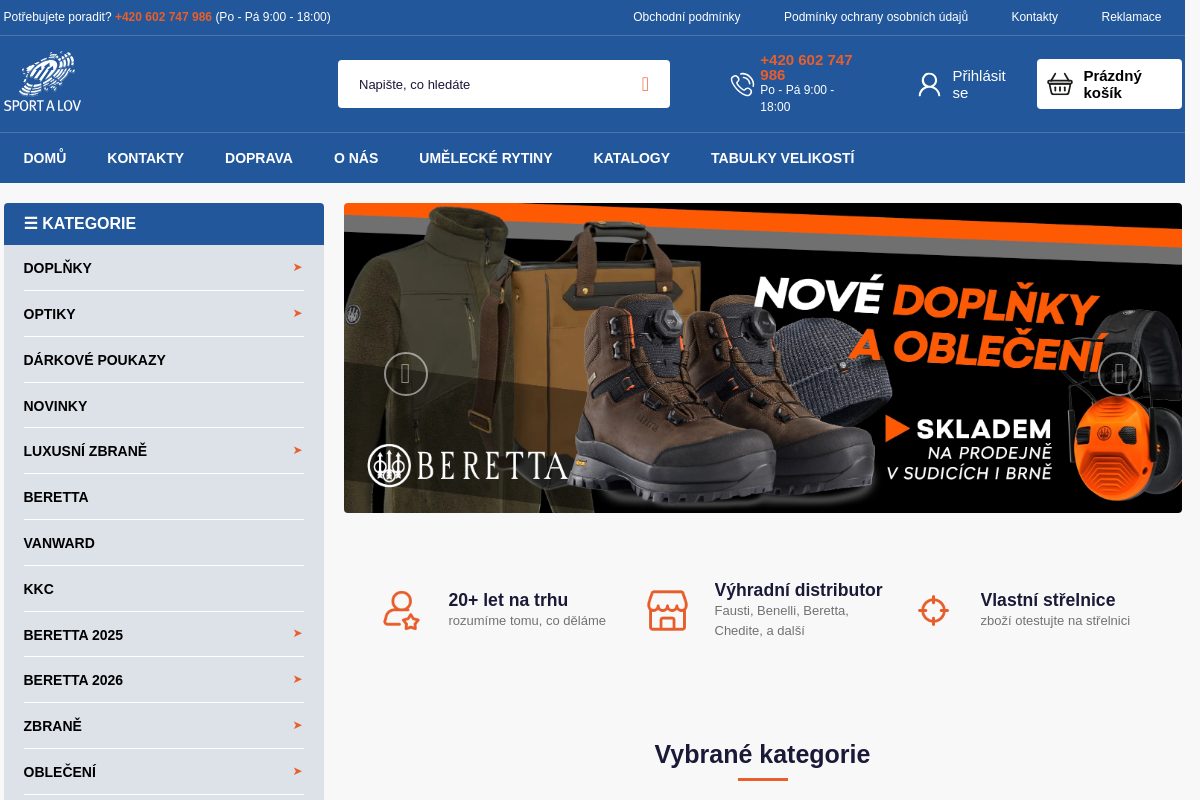This screenshot has width=1200, height=800.
Task: Click the Sport a Lov logo
Action: [x=42, y=83]
